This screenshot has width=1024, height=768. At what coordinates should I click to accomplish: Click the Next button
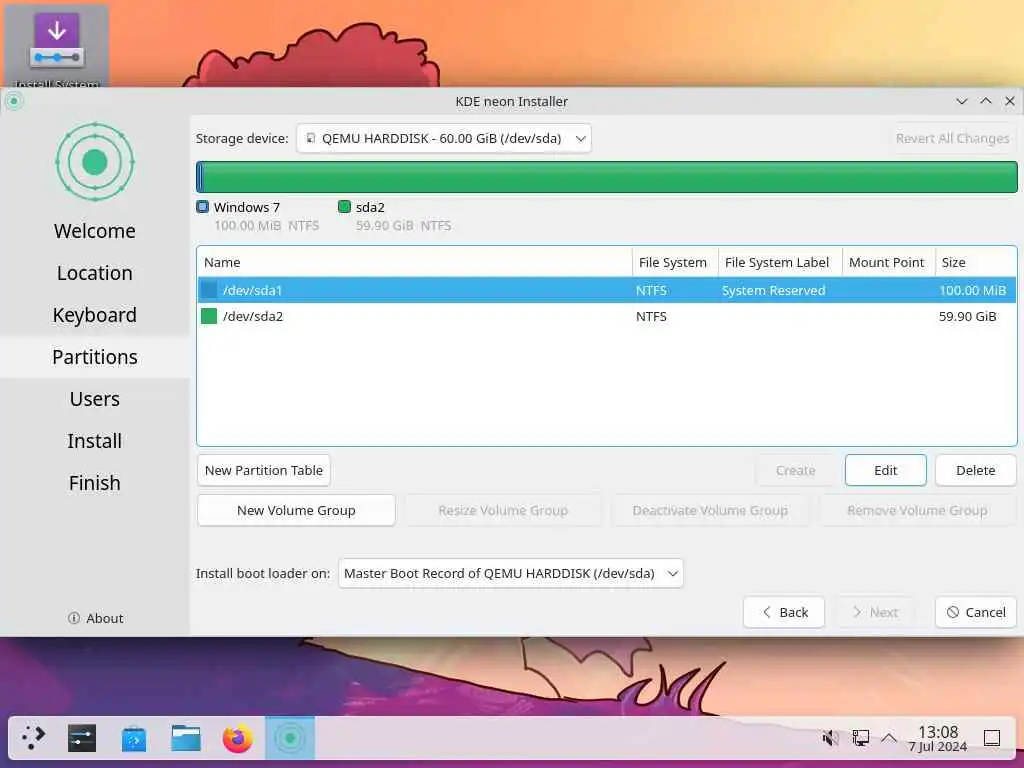pos(875,612)
